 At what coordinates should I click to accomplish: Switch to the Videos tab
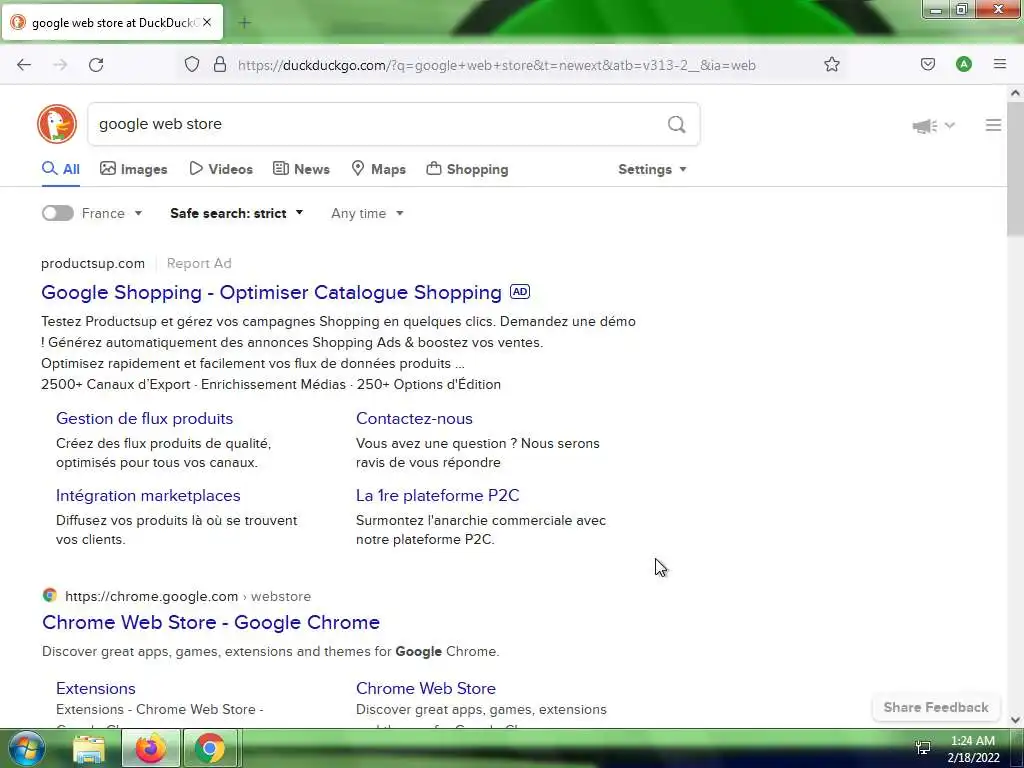(221, 169)
